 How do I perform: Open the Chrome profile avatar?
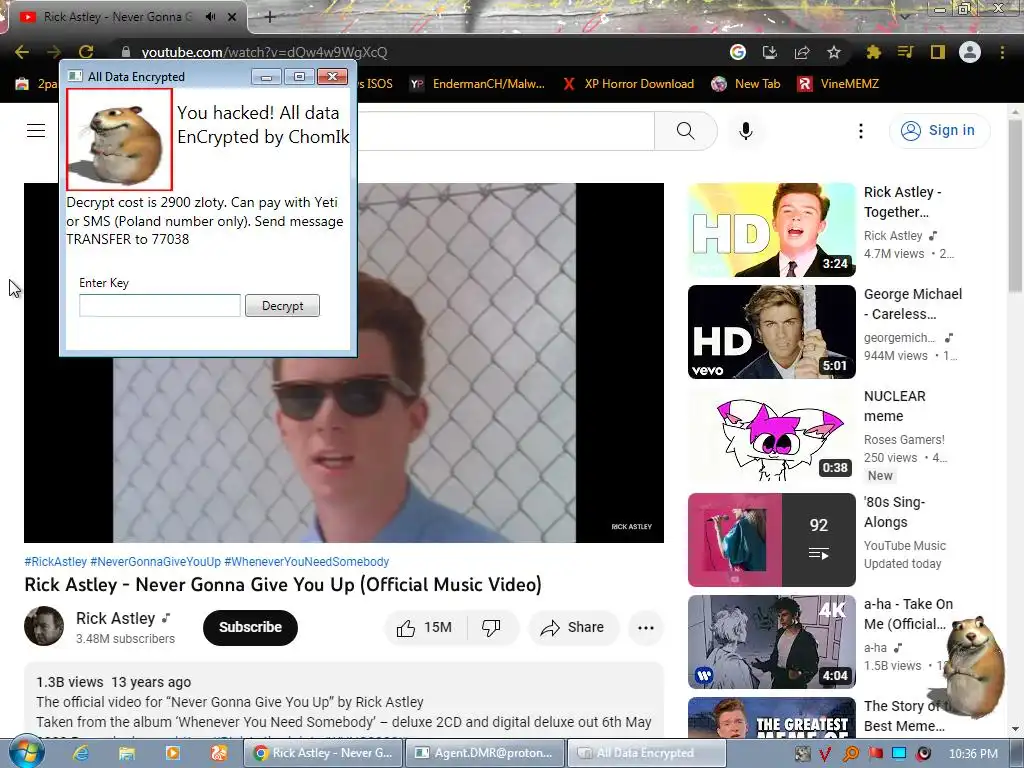click(x=970, y=52)
